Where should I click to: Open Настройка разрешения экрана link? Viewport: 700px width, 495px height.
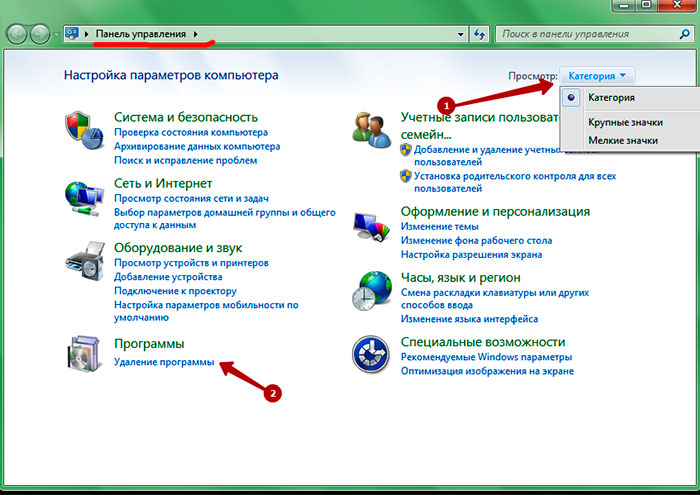tap(471, 255)
